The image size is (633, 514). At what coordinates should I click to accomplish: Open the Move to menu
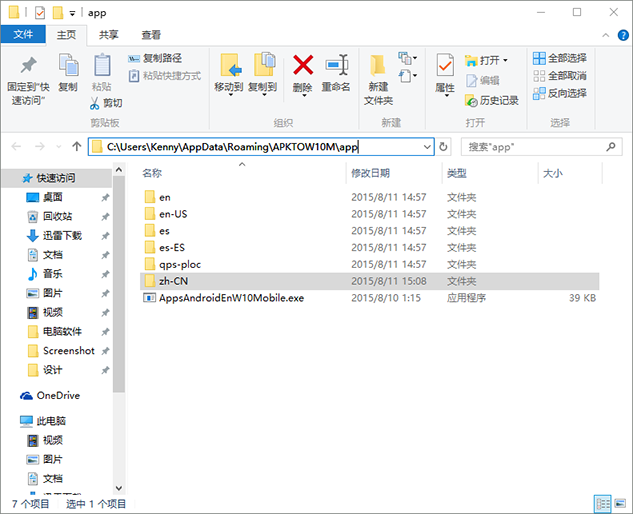click(229, 75)
